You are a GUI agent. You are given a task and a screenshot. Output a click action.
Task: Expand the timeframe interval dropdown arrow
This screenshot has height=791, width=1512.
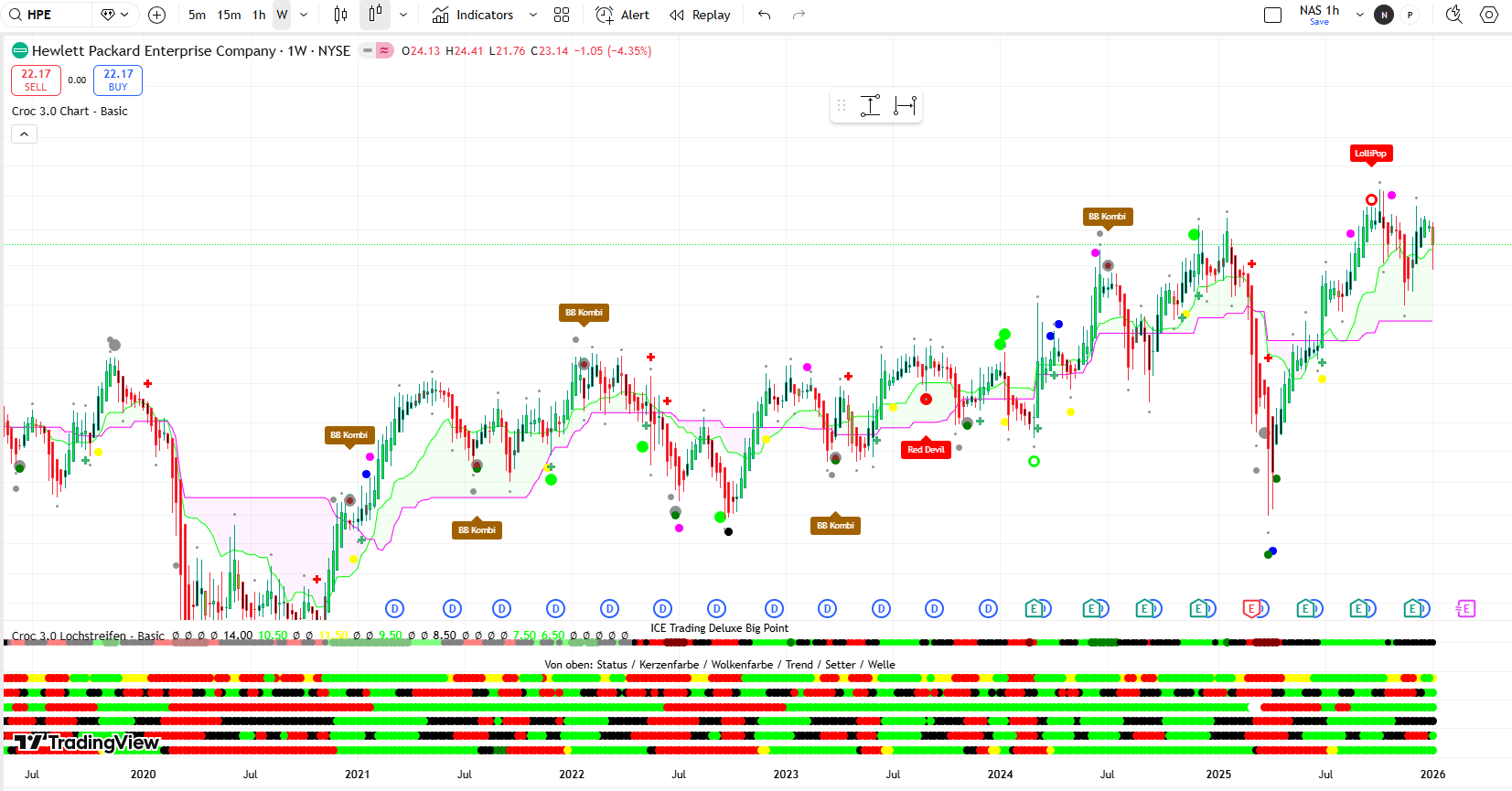coord(304,15)
